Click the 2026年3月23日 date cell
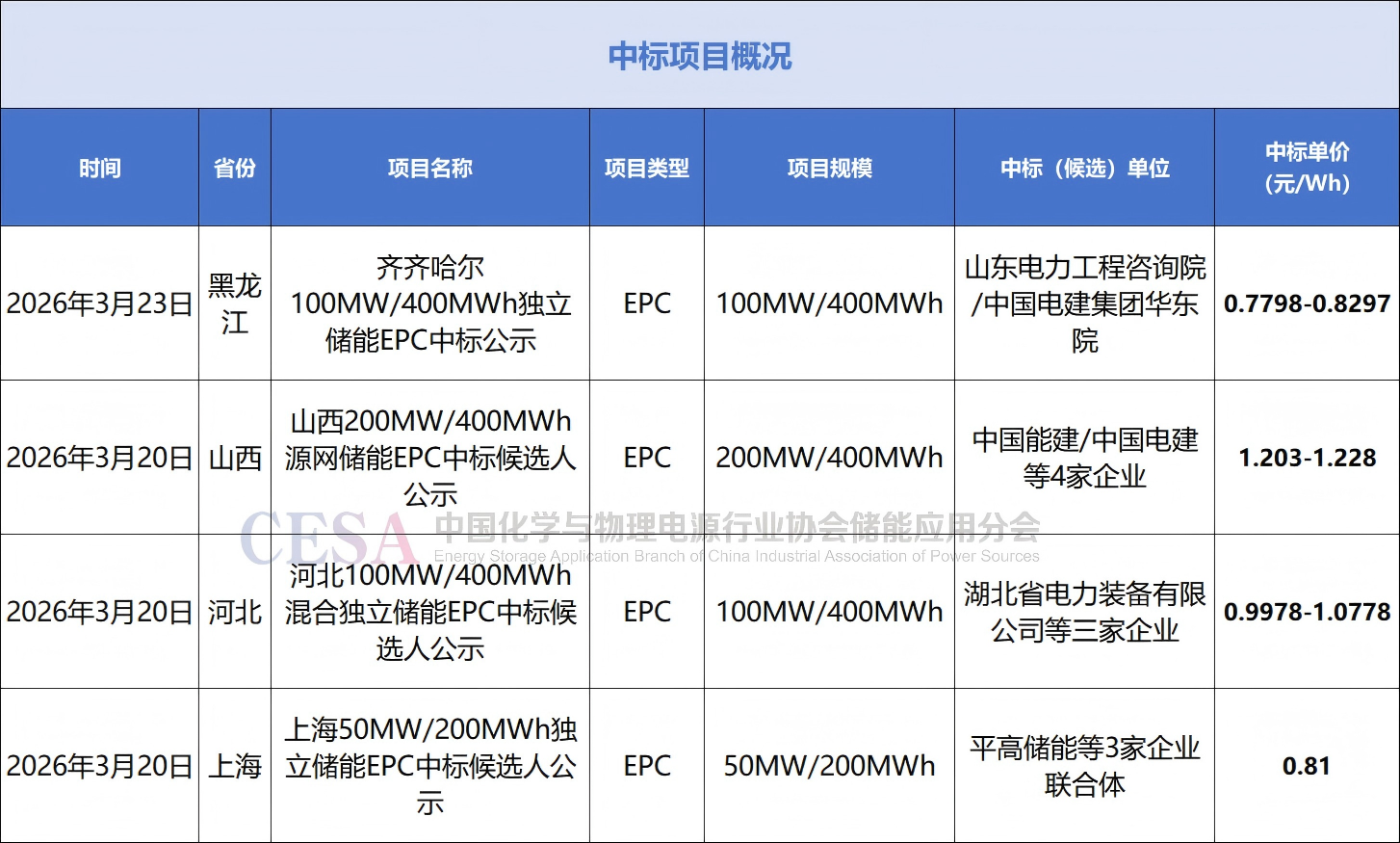This screenshot has height=843, width=1400. pyautogui.click(x=100, y=303)
